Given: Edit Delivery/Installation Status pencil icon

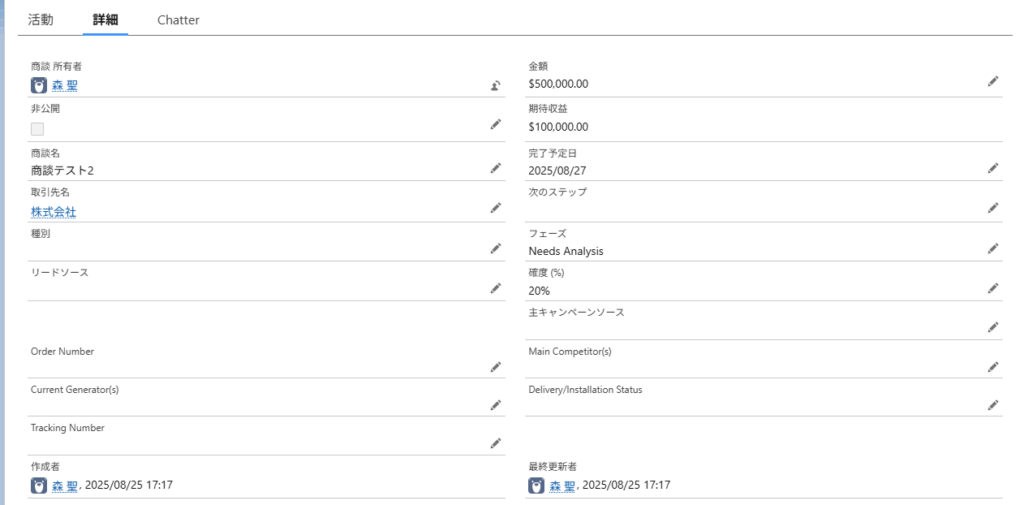Looking at the screenshot, I should click(x=993, y=405).
